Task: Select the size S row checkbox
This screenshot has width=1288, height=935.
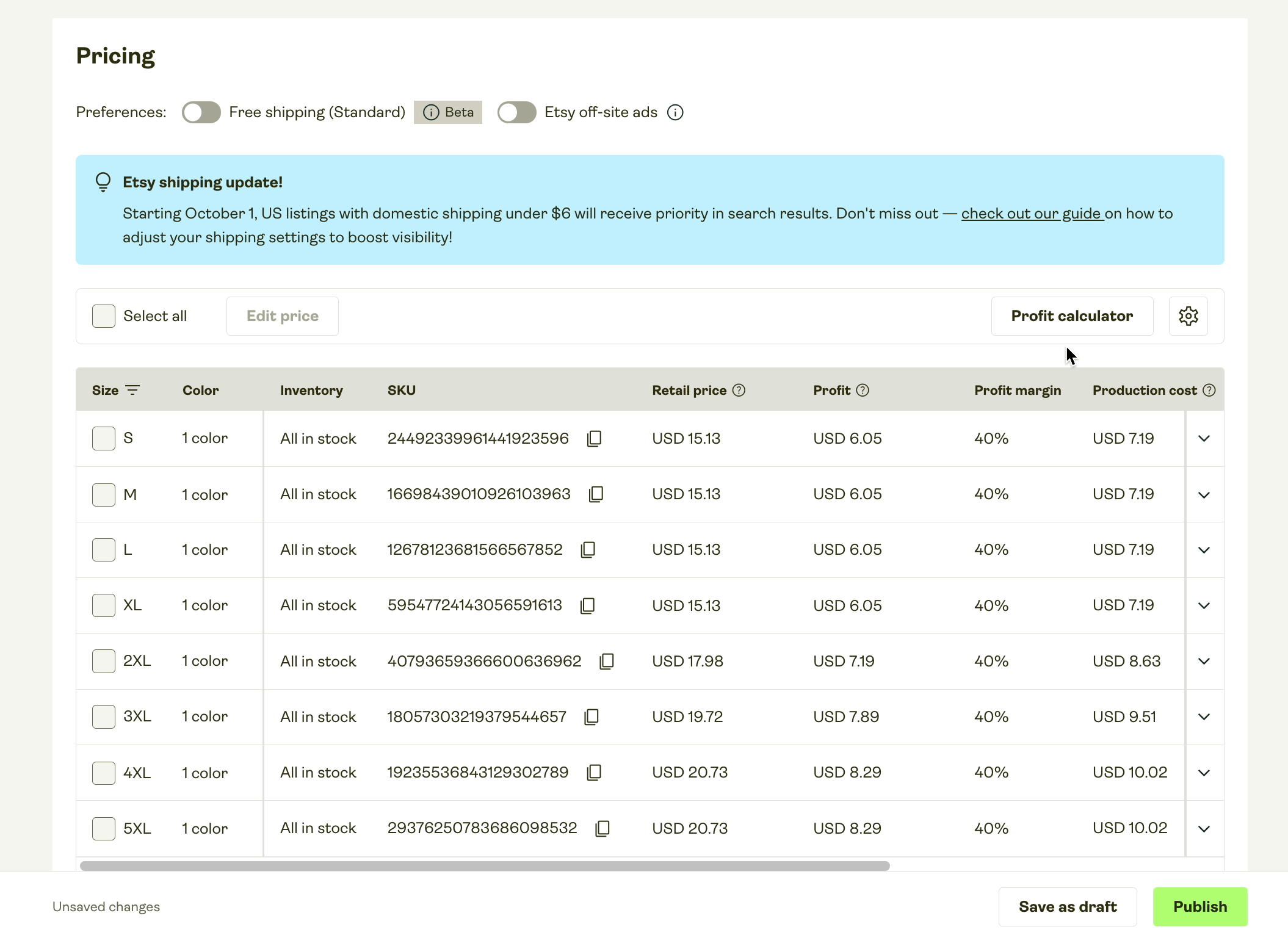Action: (104, 438)
